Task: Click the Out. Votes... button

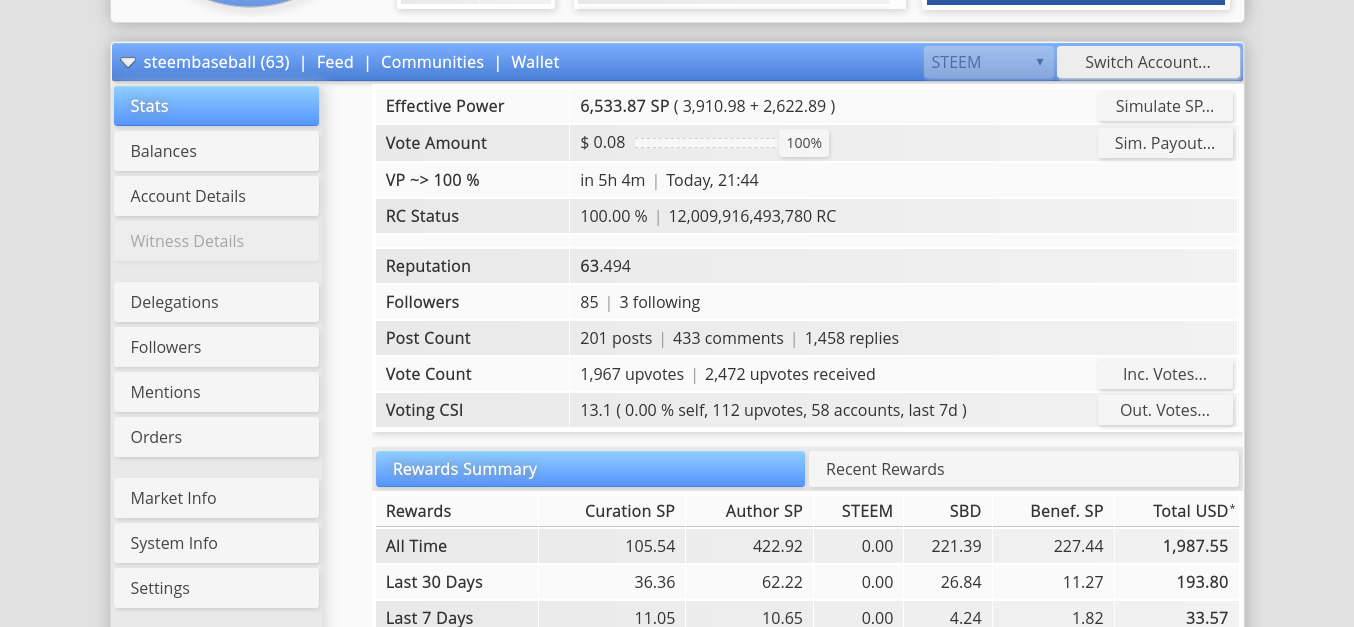Action: tap(1165, 410)
